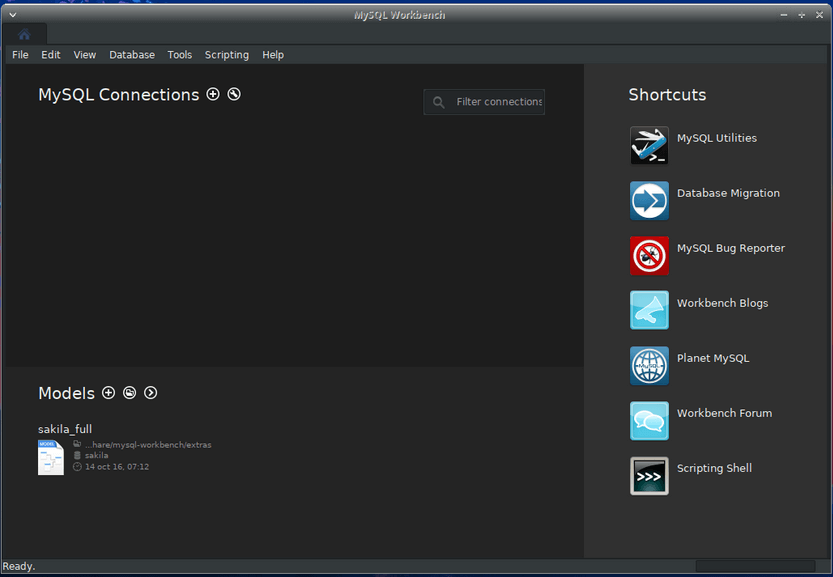Create a new model with plus icon
833x577 pixels.
click(108, 393)
